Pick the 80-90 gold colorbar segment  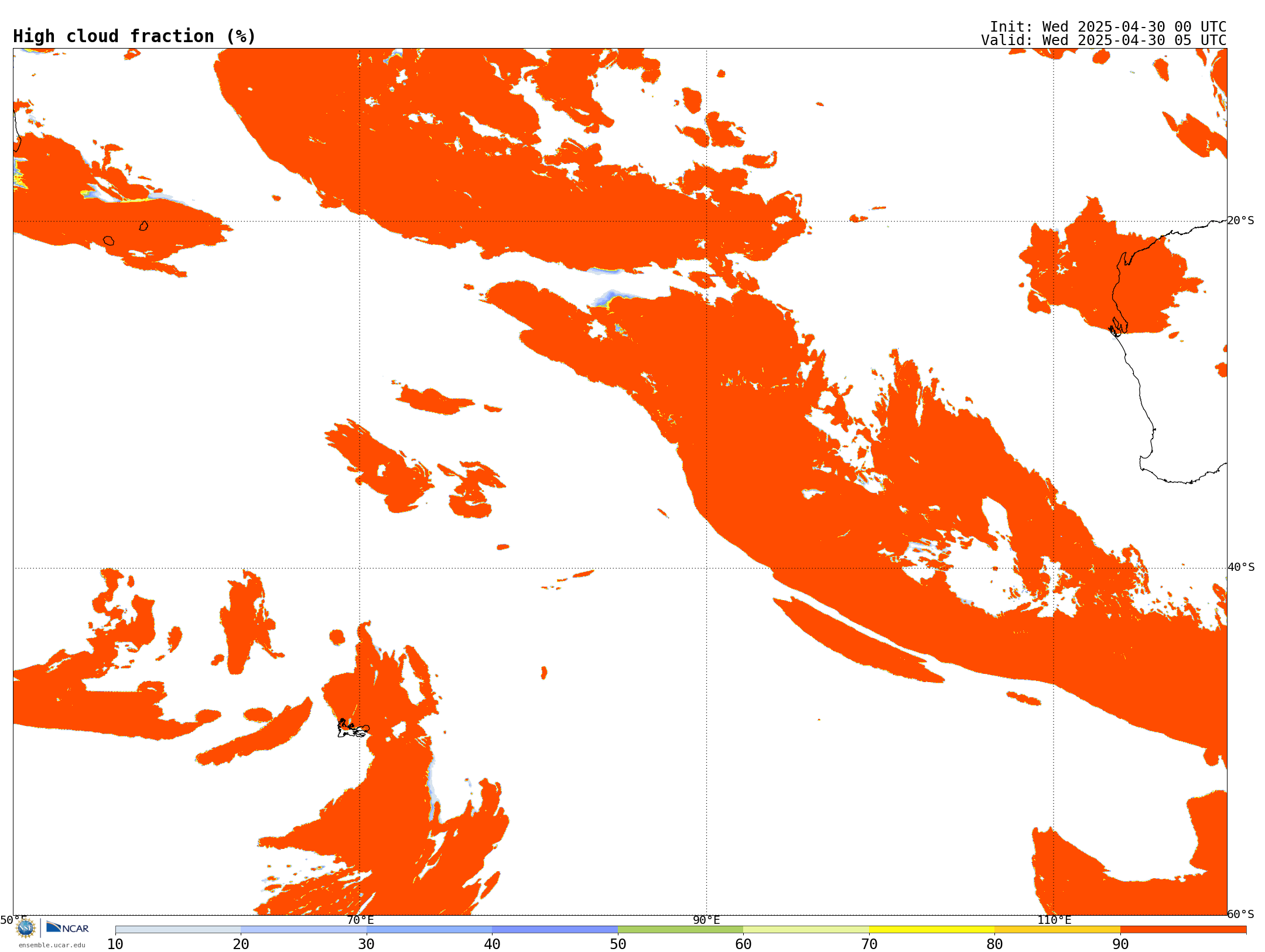(x=1057, y=930)
